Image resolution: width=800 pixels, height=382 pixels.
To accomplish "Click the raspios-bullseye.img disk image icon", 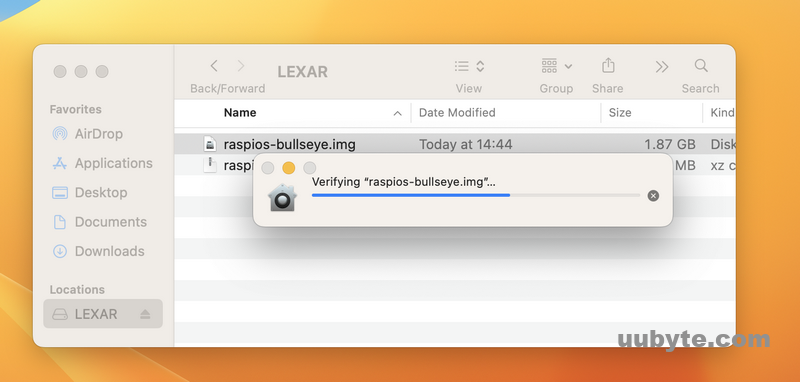I will pos(210,144).
